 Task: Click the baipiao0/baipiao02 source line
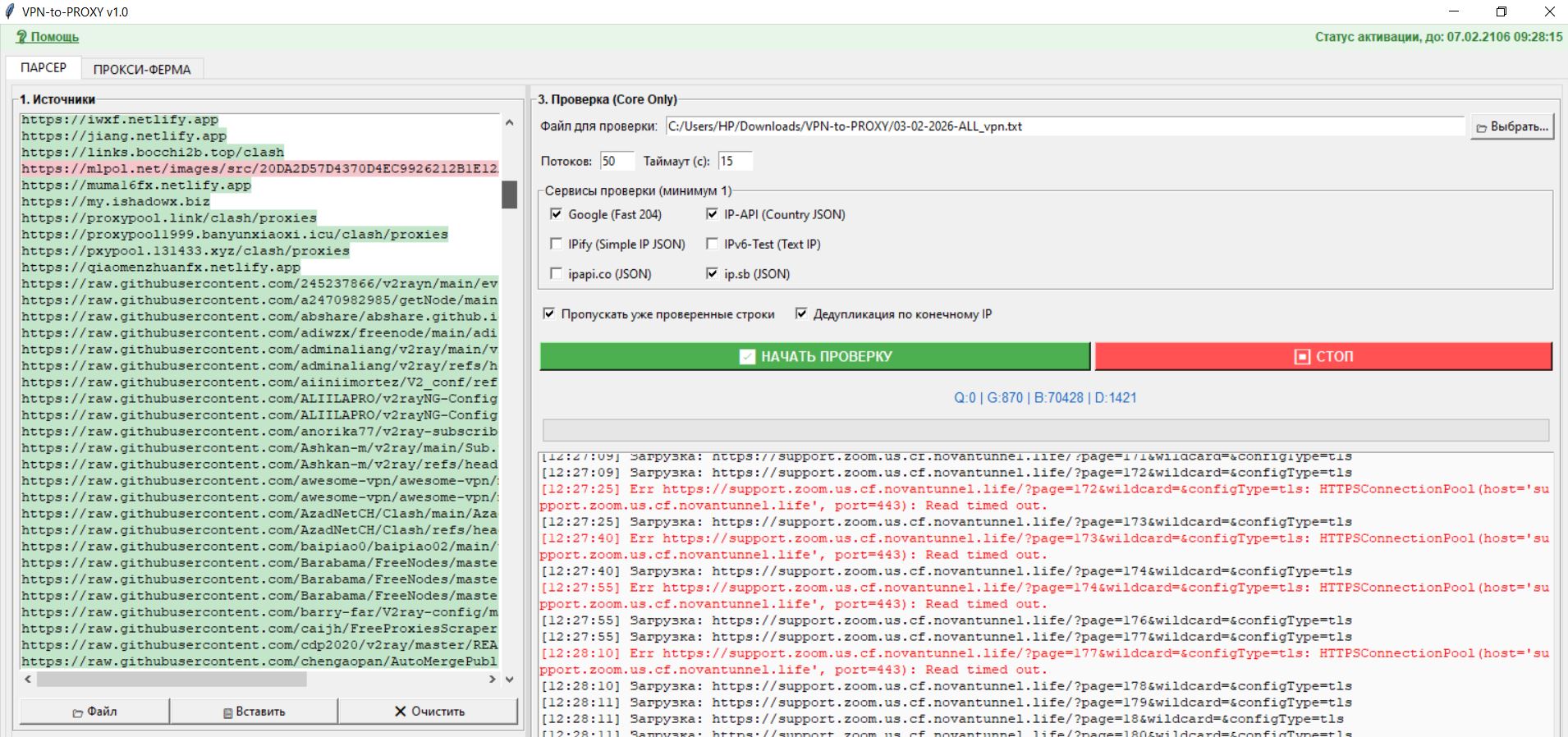[259, 547]
